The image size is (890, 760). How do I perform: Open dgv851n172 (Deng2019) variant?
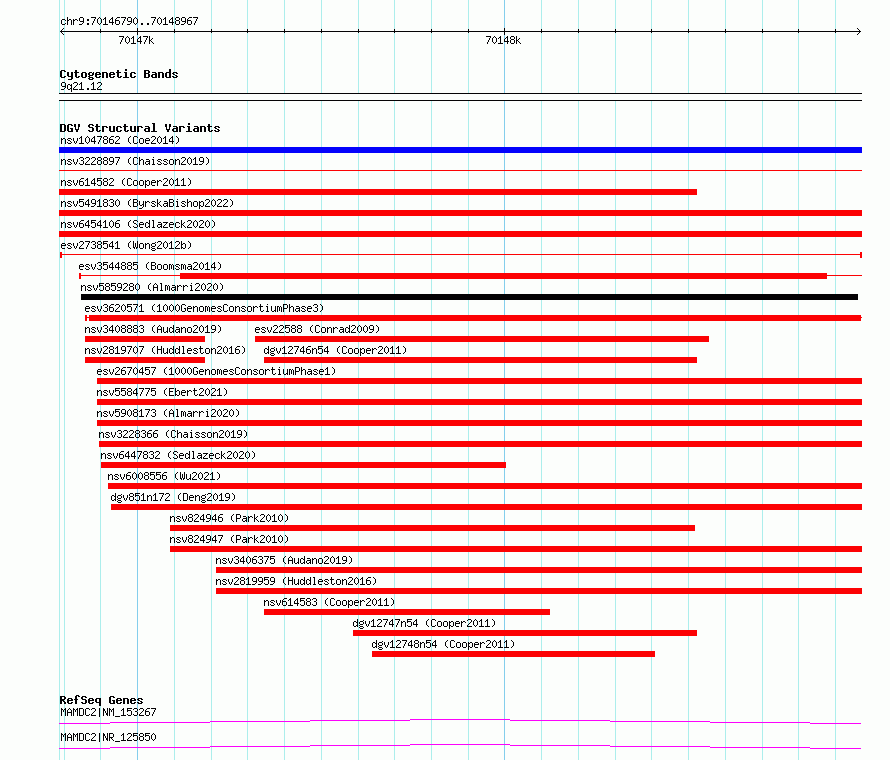click(x=173, y=497)
